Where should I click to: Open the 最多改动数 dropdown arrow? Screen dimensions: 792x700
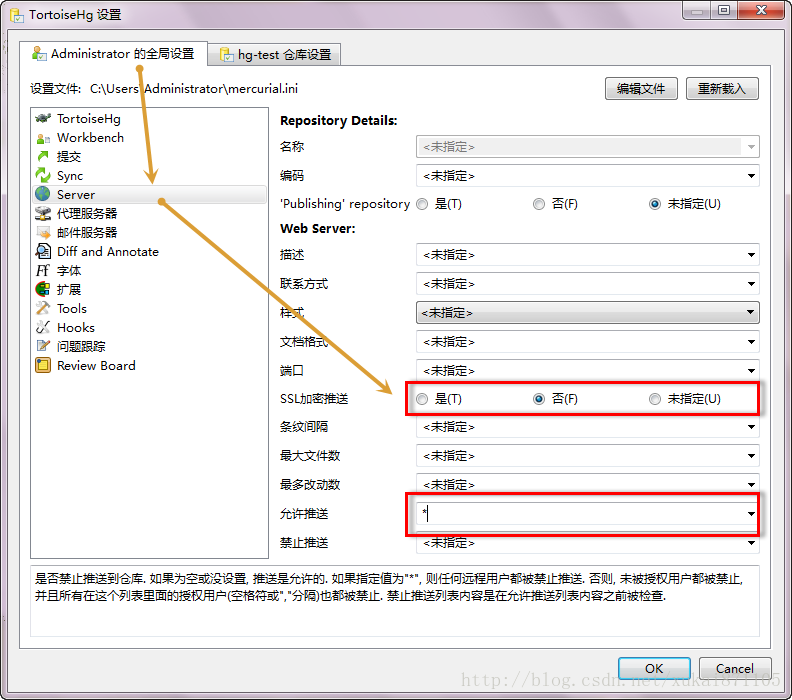click(x=751, y=485)
